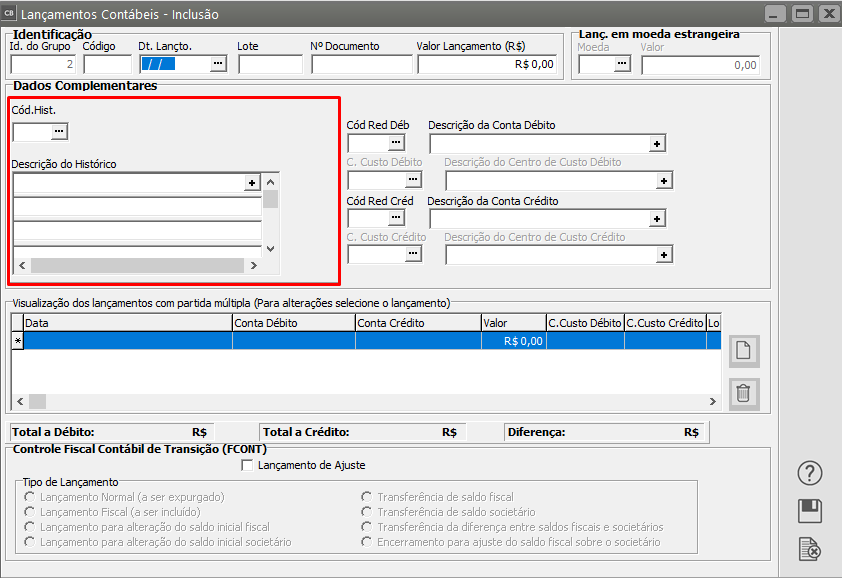Click the Conta Débito column header
This screenshot has width=842, height=578.
pos(293,323)
